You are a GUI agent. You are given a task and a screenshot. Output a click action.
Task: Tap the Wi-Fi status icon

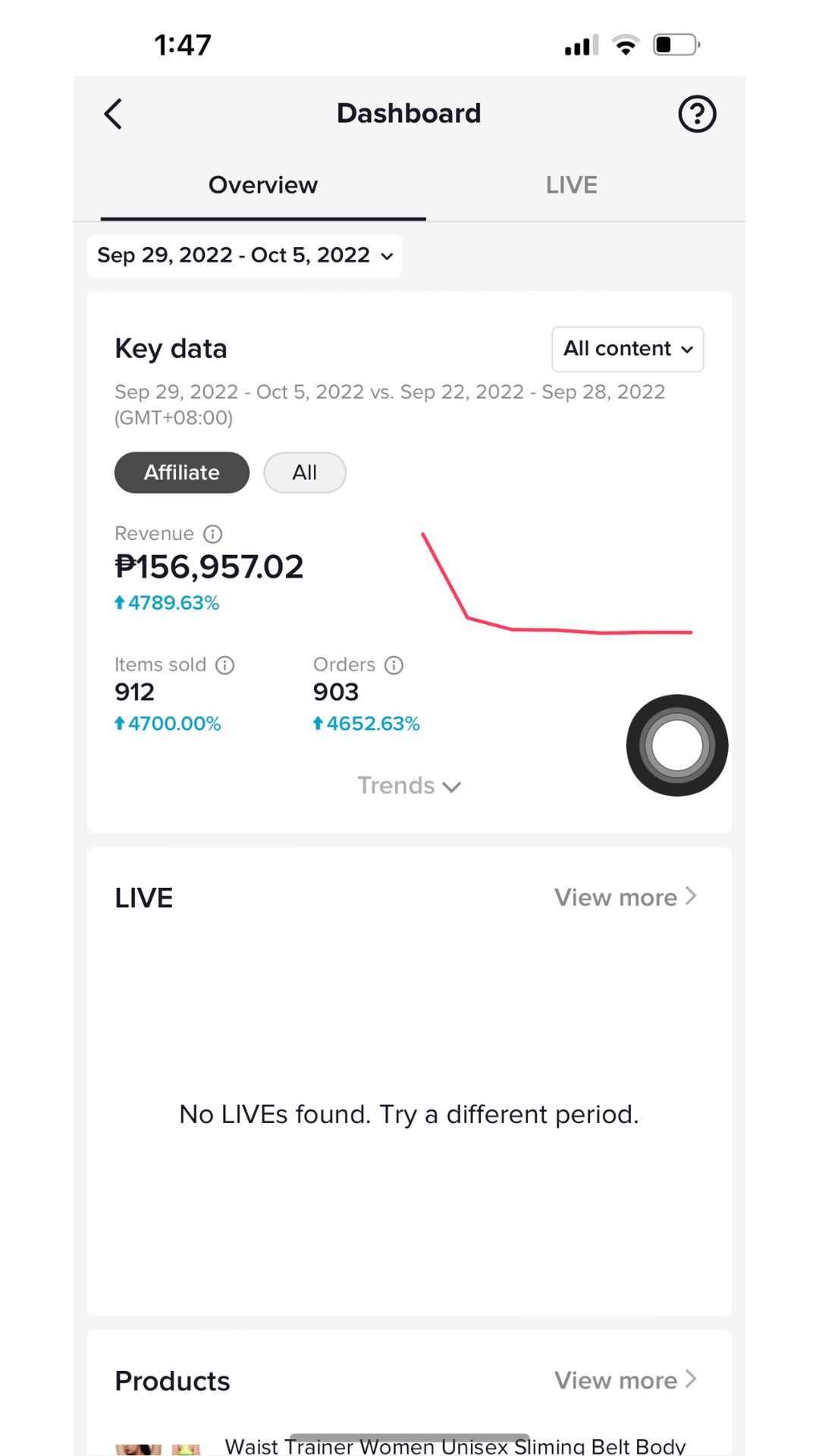pos(626,45)
